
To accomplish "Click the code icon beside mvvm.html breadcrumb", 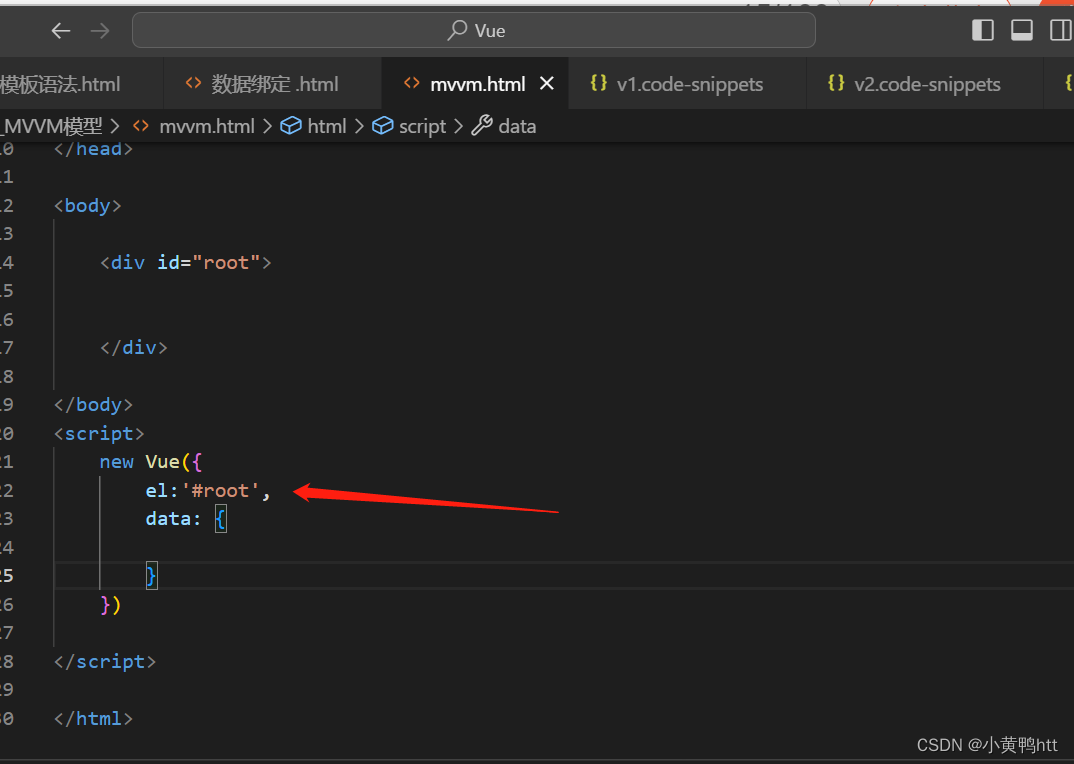I will (141, 125).
